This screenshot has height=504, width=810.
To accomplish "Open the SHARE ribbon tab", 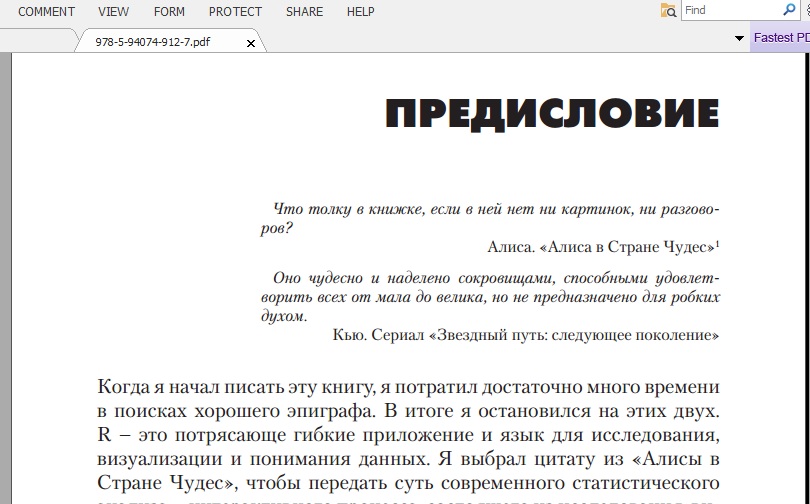I will 304,11.
